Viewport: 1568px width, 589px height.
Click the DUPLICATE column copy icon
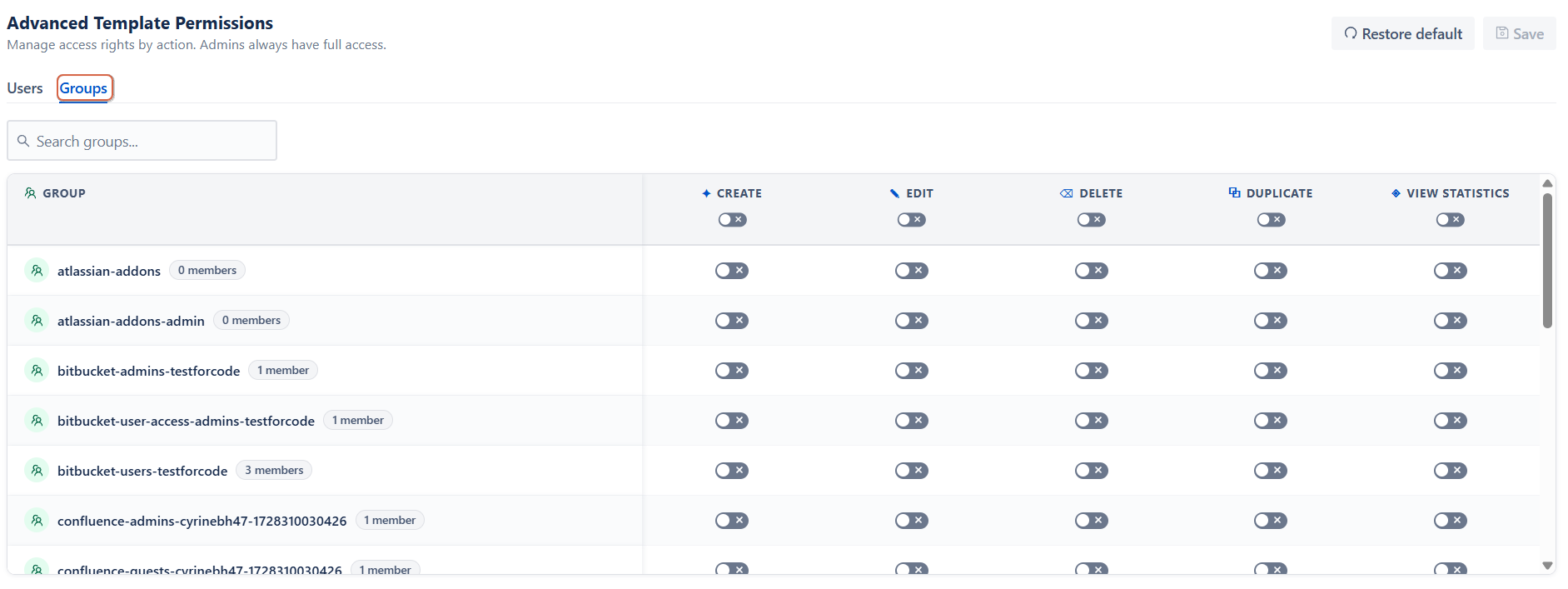click(x=1234, y=192)
